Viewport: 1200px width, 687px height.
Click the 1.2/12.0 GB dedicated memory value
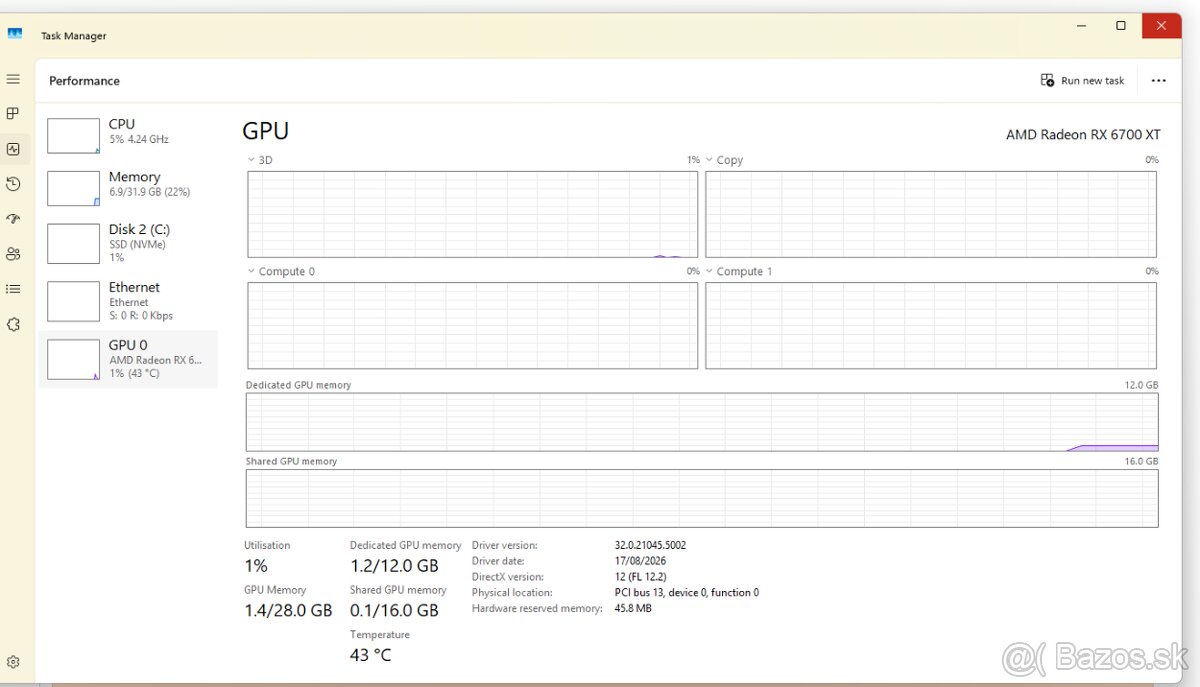point(394,566)
